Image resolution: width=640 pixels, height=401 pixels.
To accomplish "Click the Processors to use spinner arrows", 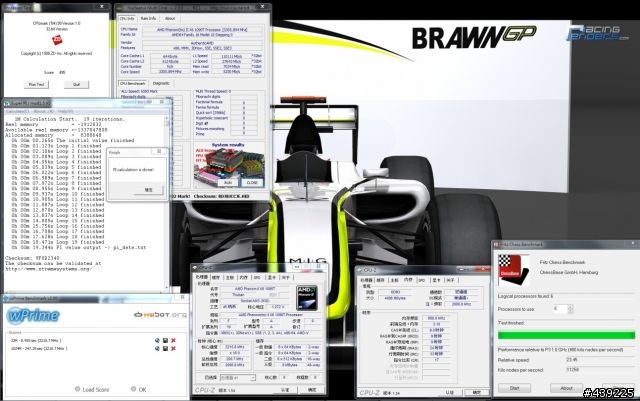I will 571,309.
